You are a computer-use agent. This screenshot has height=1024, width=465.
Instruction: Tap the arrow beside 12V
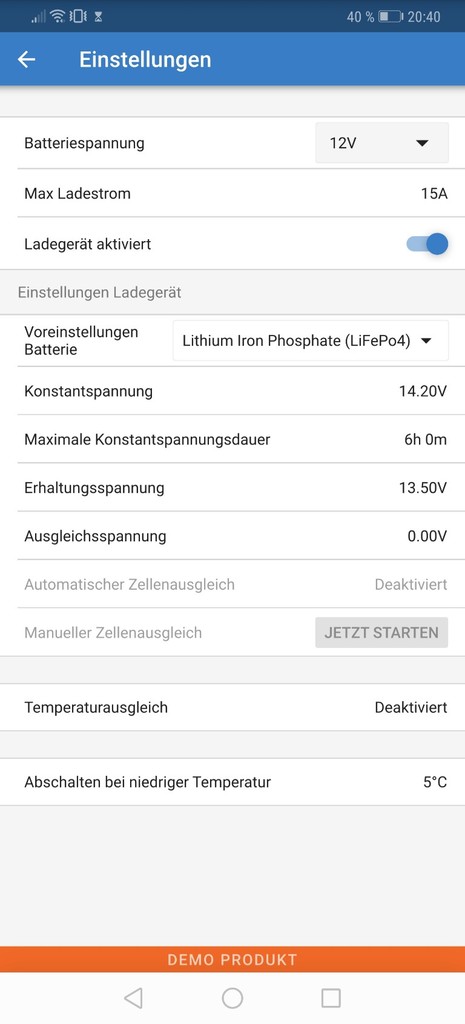point(422,143)
